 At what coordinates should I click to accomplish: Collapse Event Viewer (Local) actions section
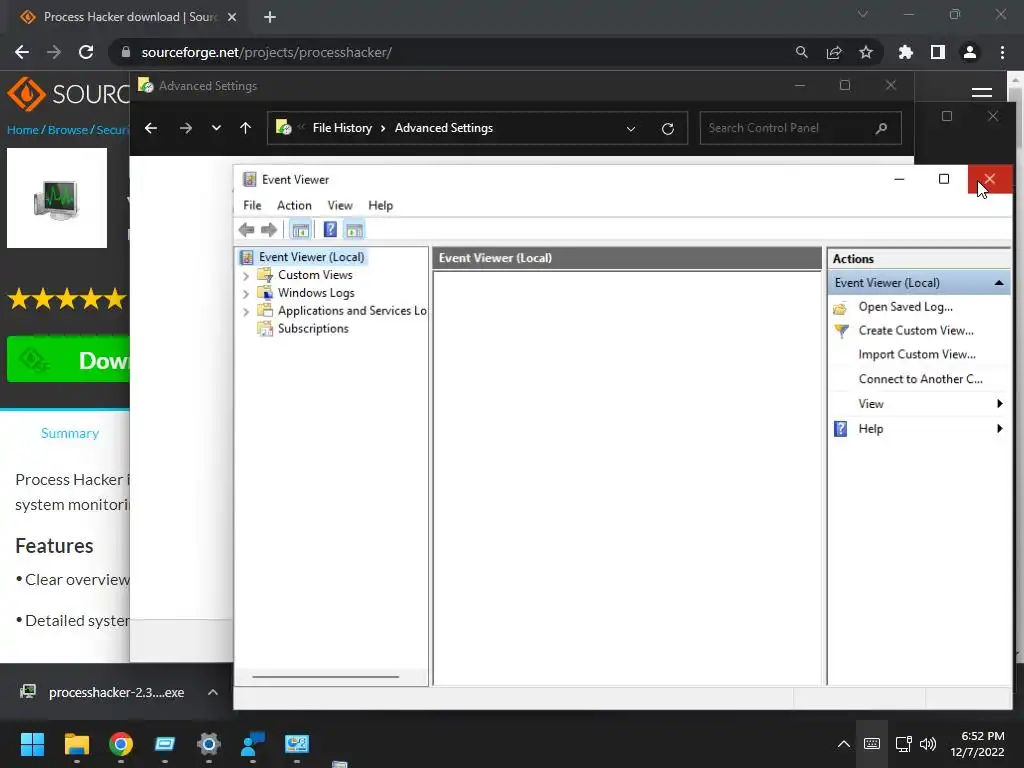tap(999, 283)
